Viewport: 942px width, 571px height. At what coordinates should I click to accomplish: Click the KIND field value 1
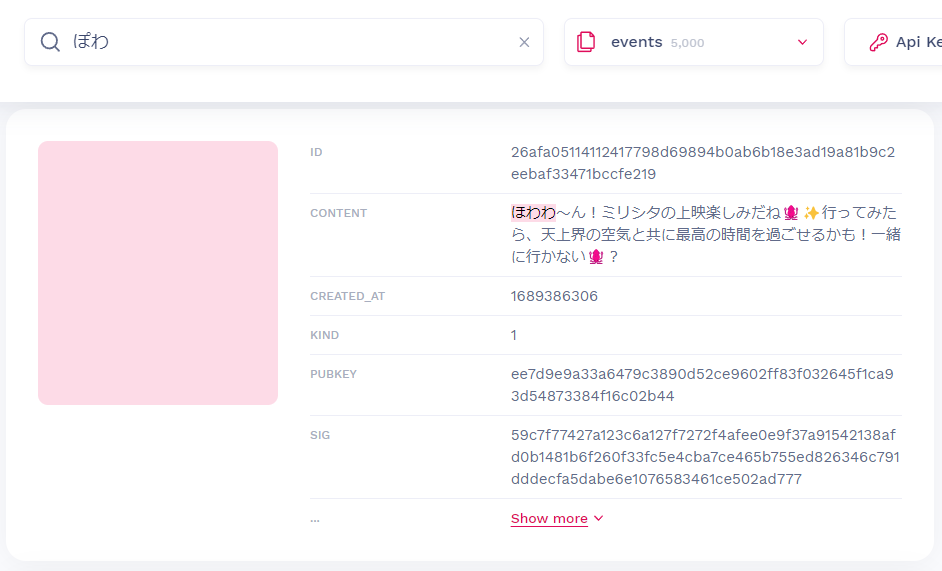pos(514,335)
